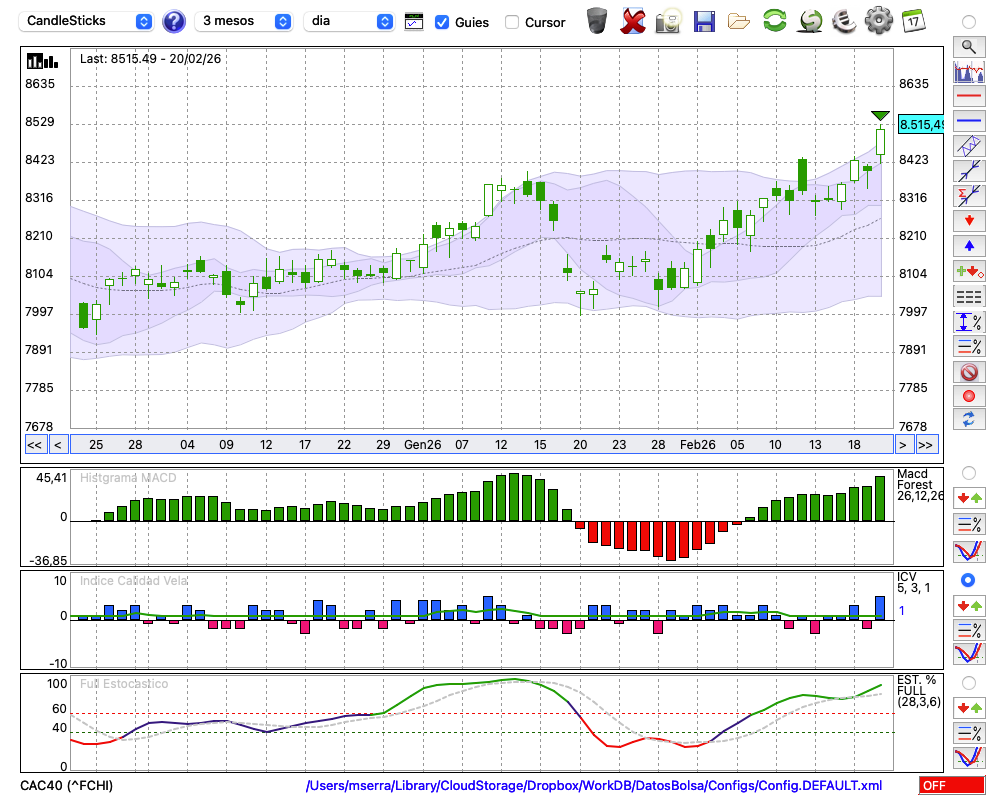Open settings with the gear icon

point(878,21)
